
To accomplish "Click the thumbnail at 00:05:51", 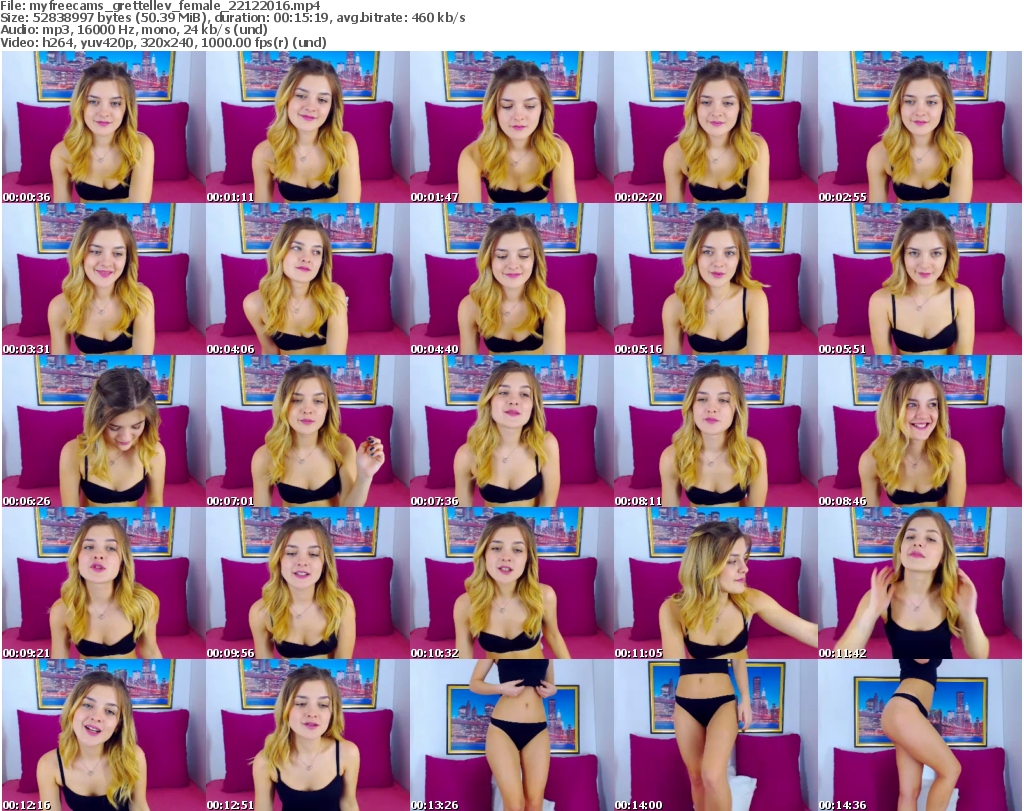I will 919,279.
